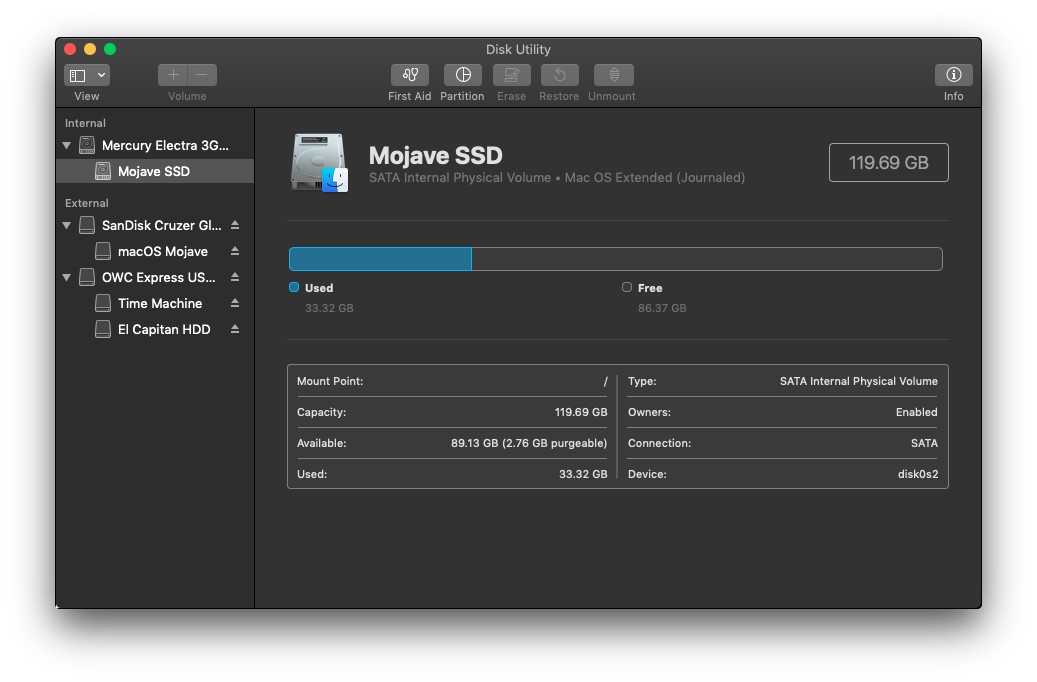Open the View sidebar options button
1037x682 pixels.
click(87, 75)
